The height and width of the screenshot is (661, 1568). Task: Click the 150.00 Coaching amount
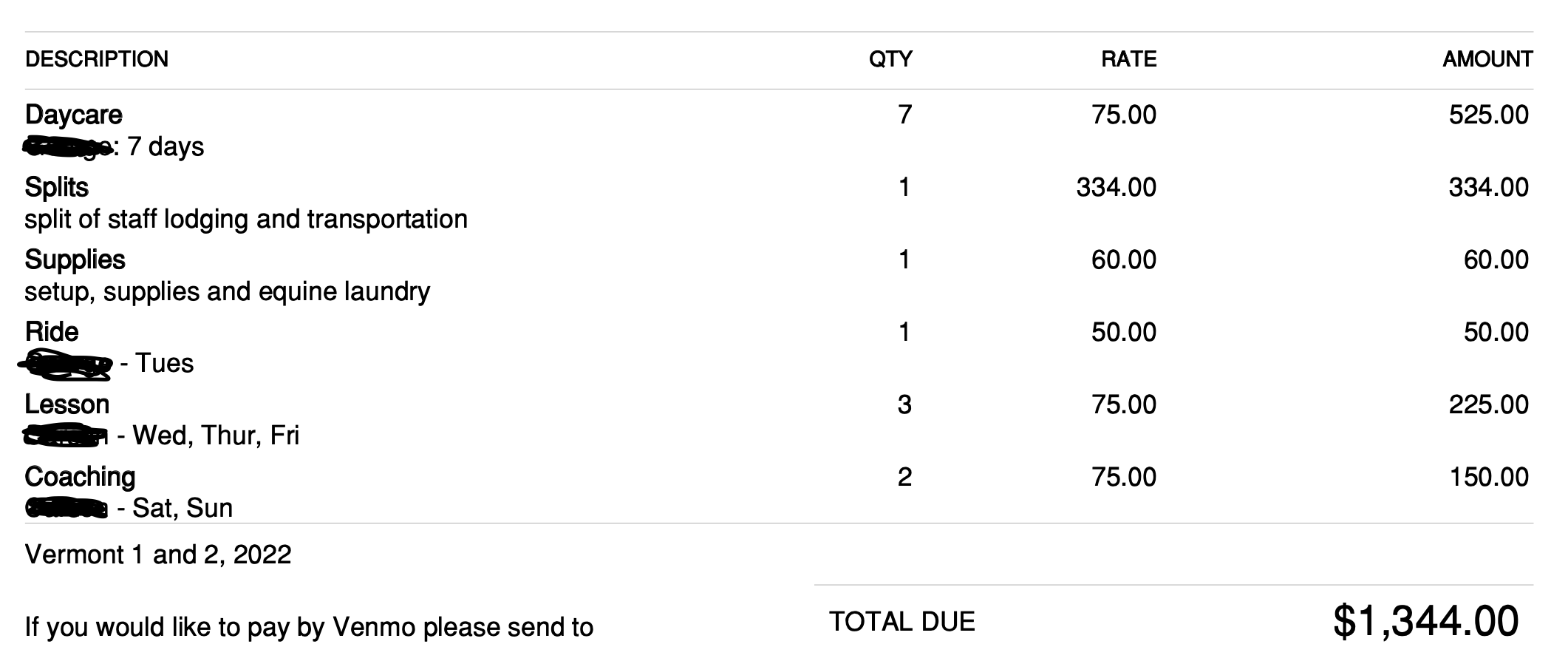coord(1488,477)
